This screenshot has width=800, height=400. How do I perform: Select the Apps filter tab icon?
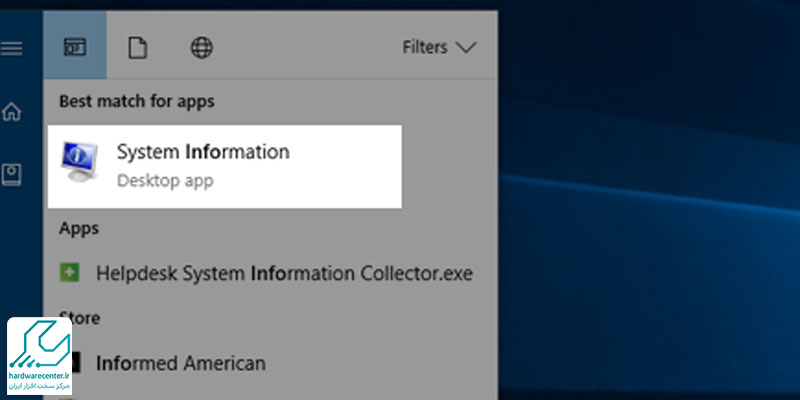click(x=75, y=47)
